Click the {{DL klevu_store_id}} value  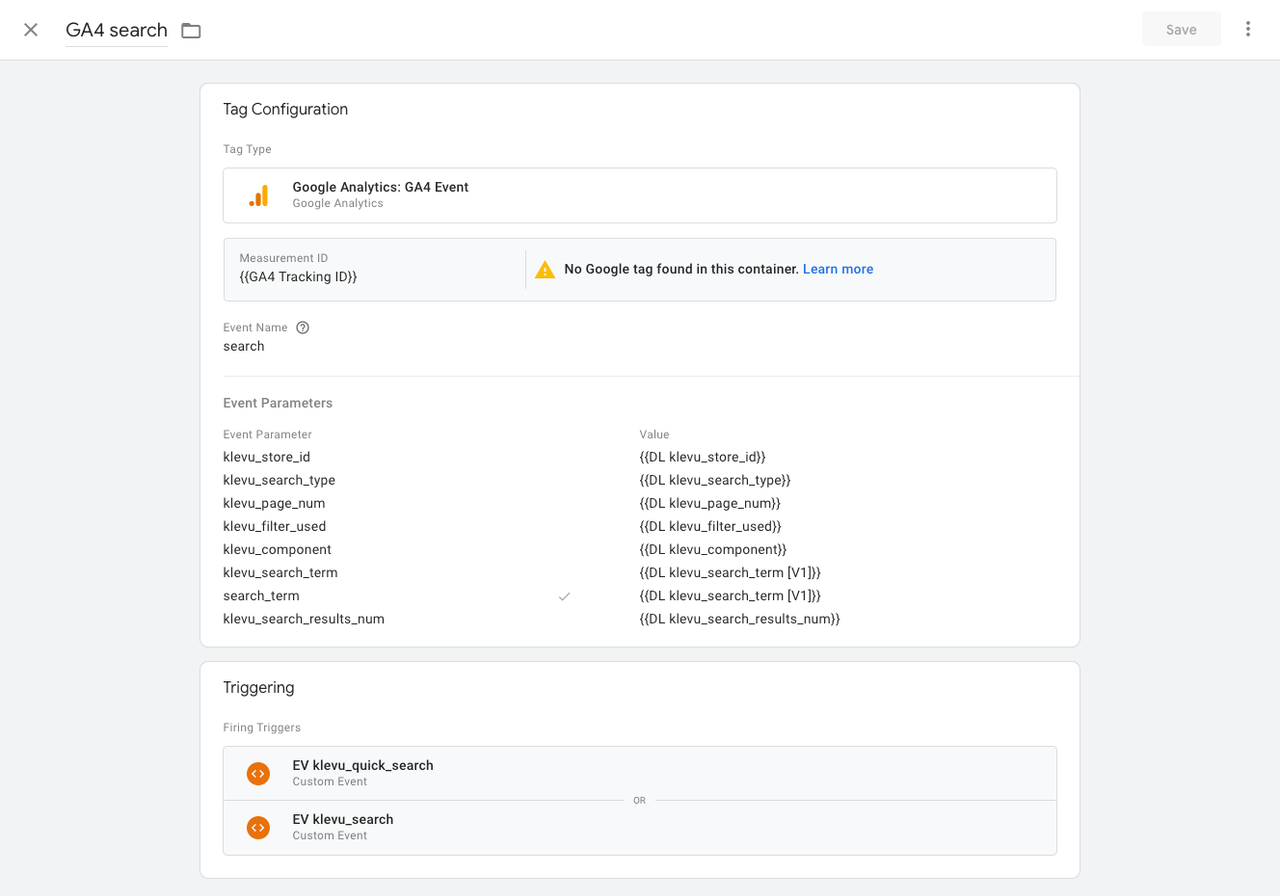pyautogui.click(x=703, y=457)
